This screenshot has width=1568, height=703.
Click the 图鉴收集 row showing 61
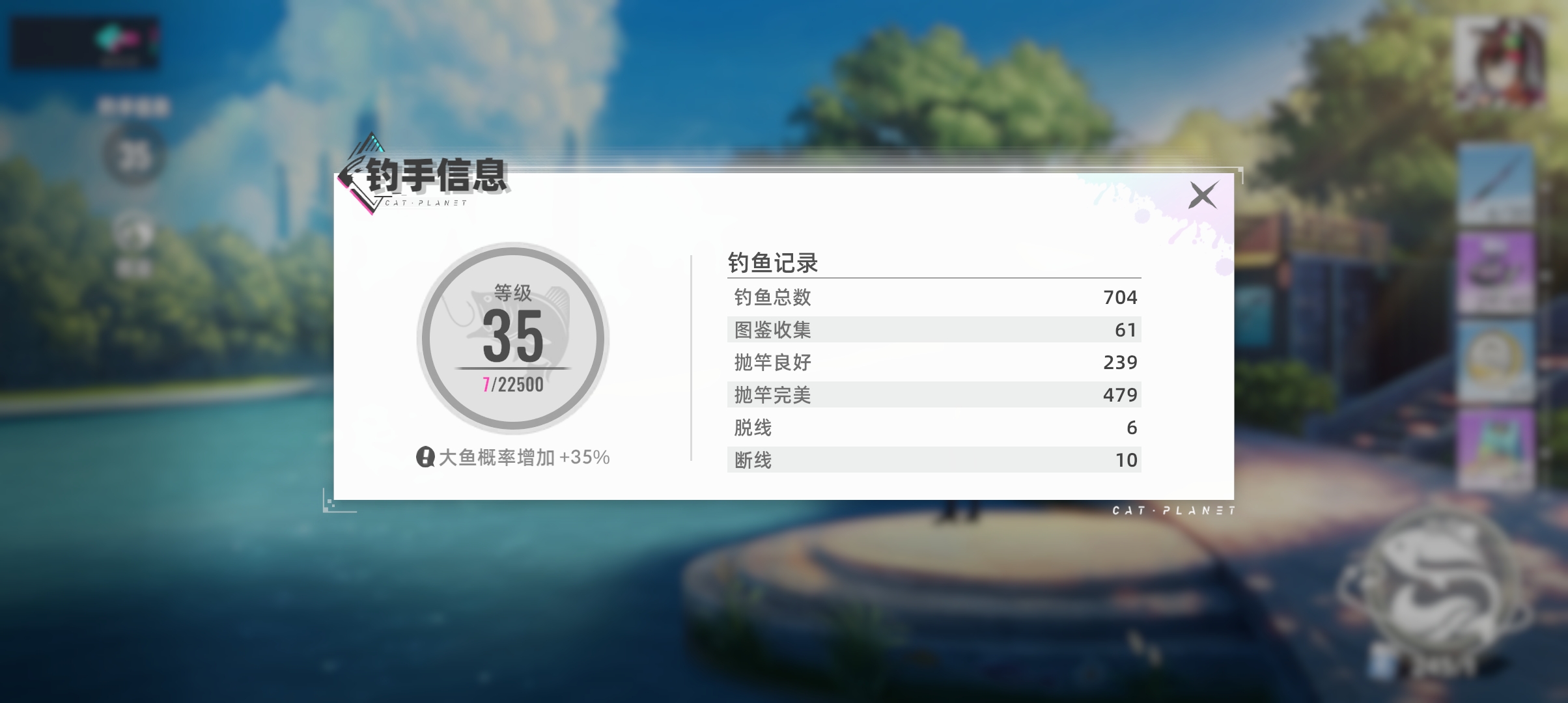pos(934,329)
